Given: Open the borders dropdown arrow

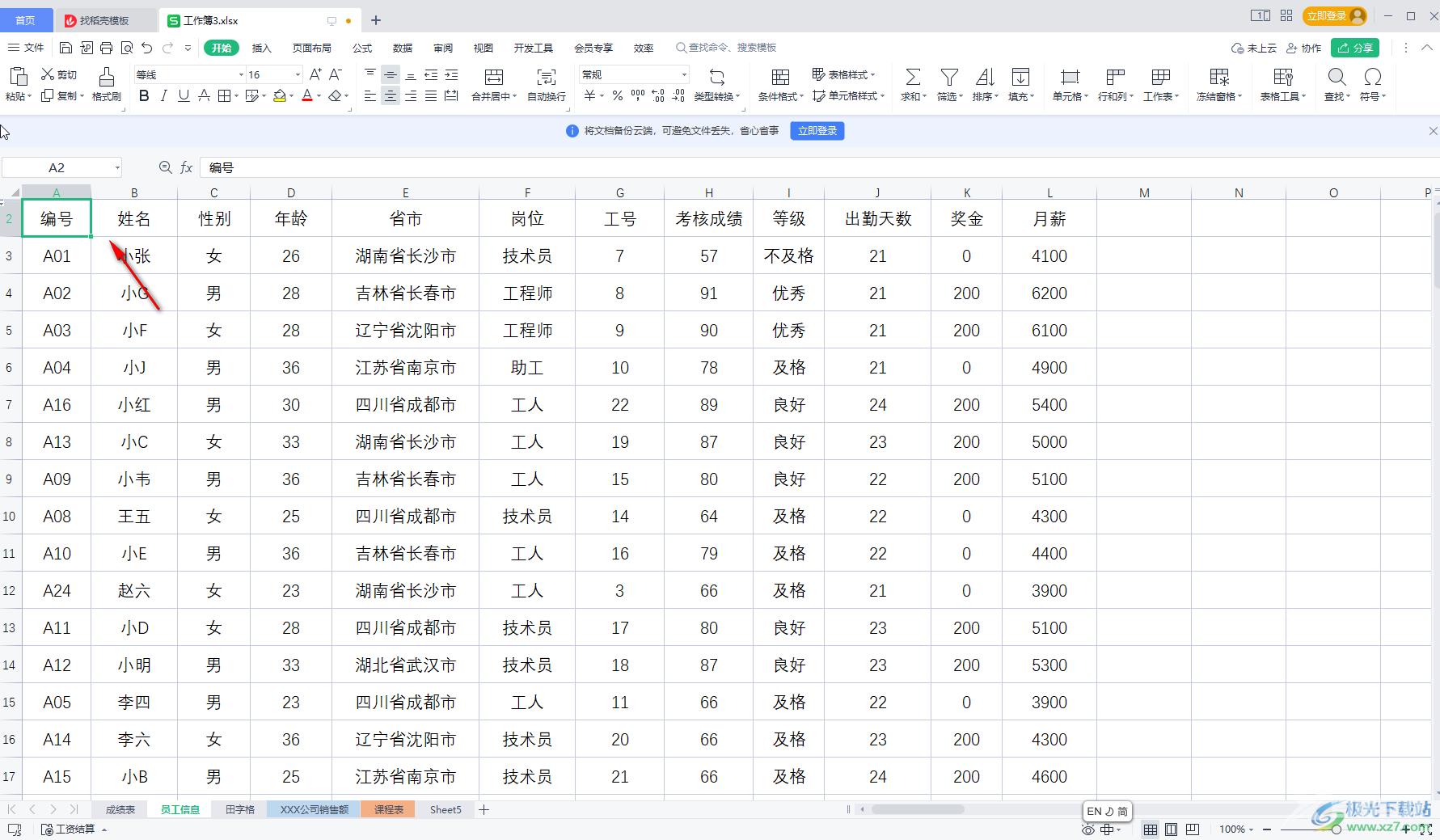Looking at the screenshot, I should (236, 96).
